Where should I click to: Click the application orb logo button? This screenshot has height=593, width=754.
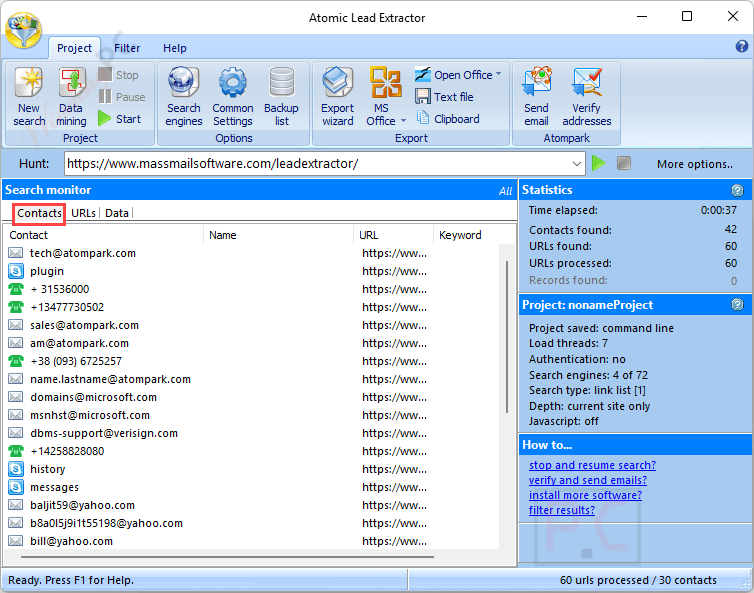point(24,29)
